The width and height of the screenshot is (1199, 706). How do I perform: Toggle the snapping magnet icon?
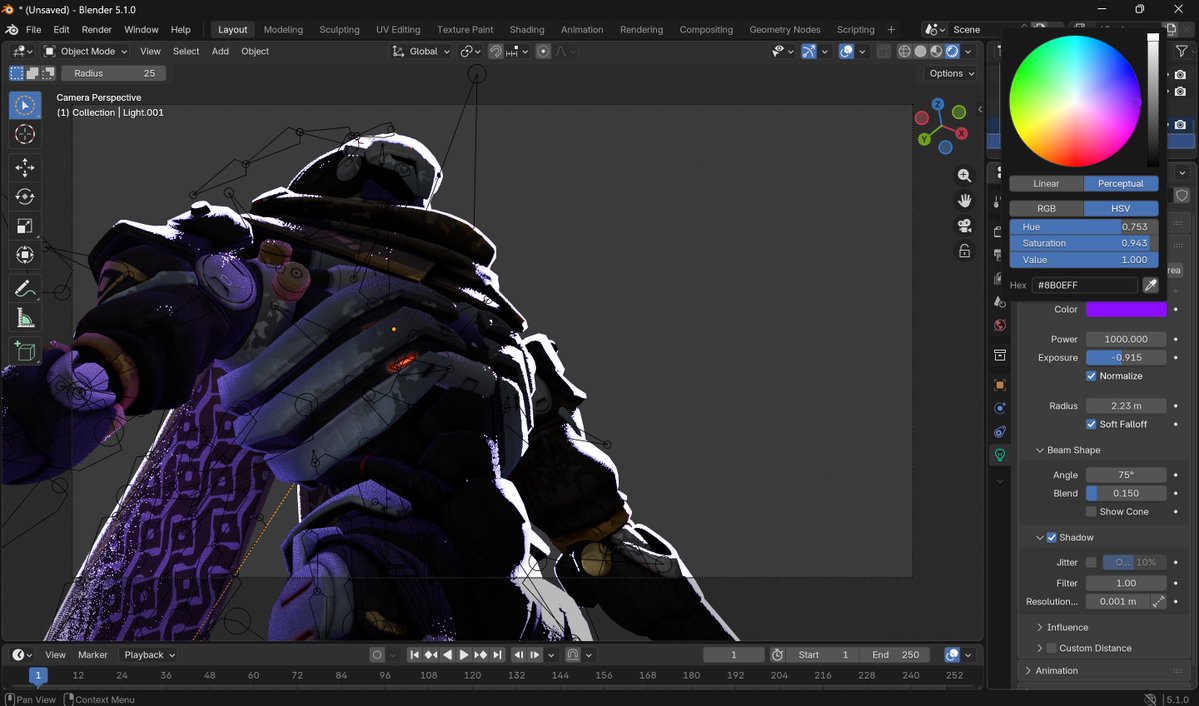[x=496, y=51]
